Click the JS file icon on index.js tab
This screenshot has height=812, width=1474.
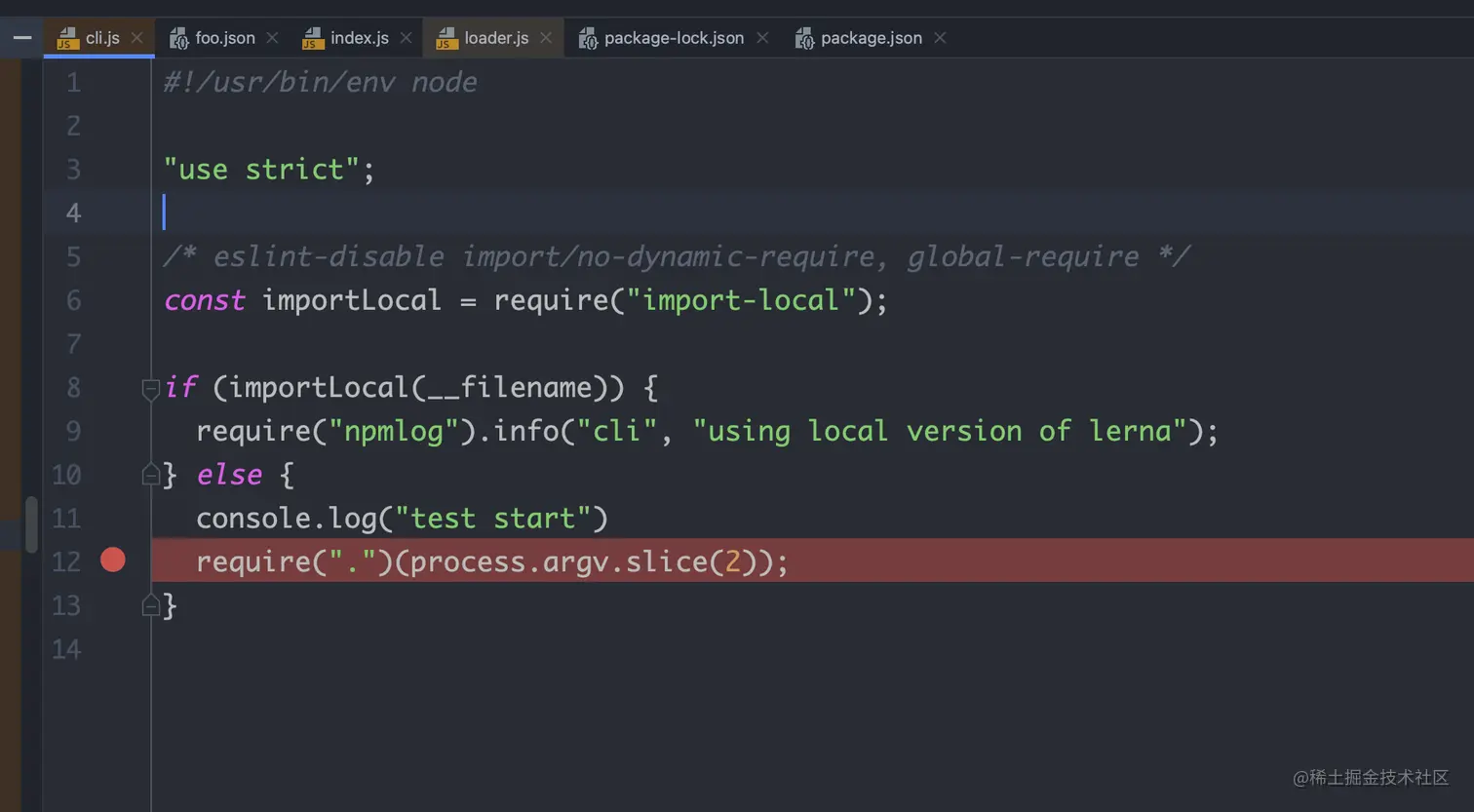tap(312, 38)
